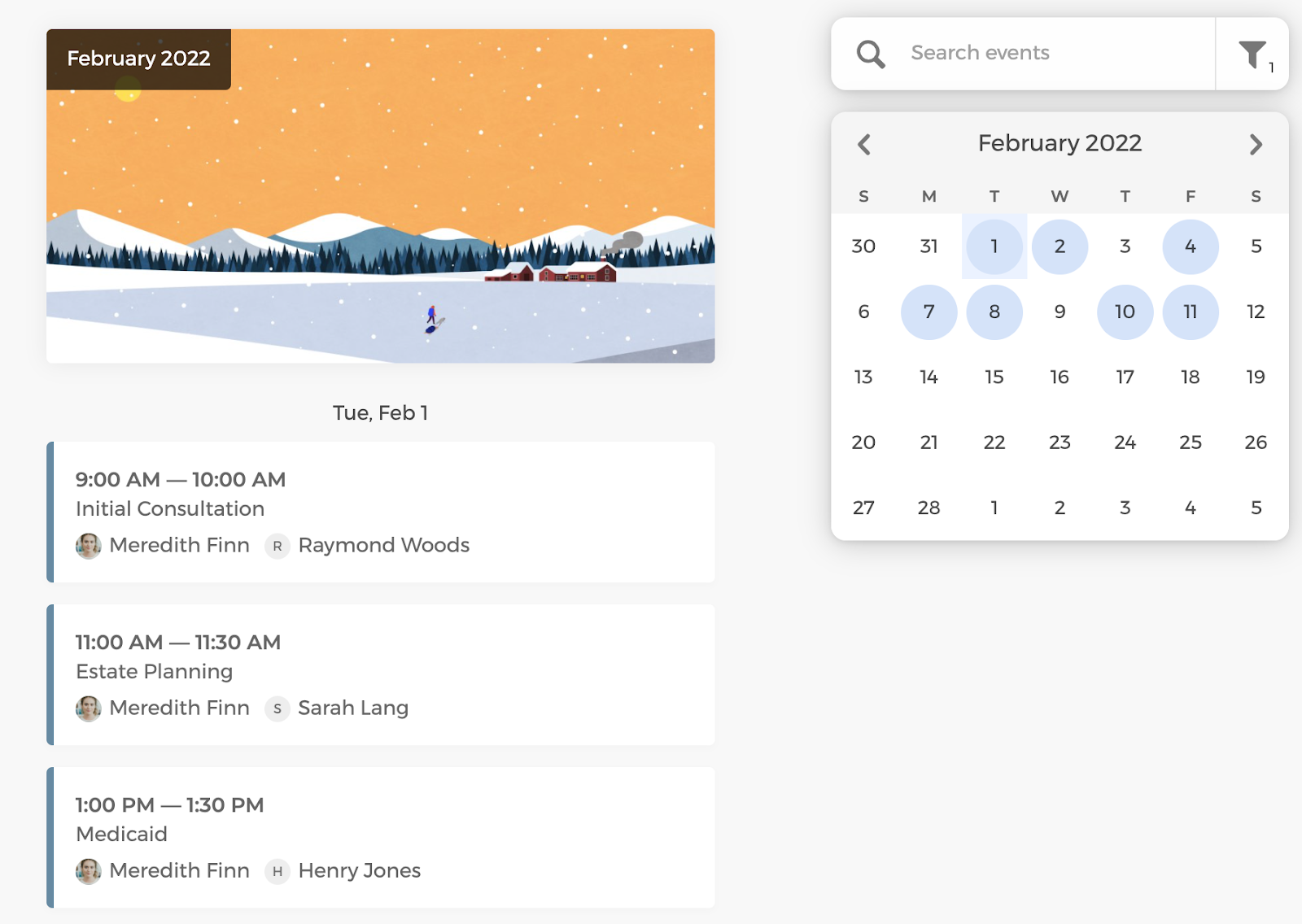Select February 4 in the mini calendar
The image size is (1302, 924).
coord(1191,246)
